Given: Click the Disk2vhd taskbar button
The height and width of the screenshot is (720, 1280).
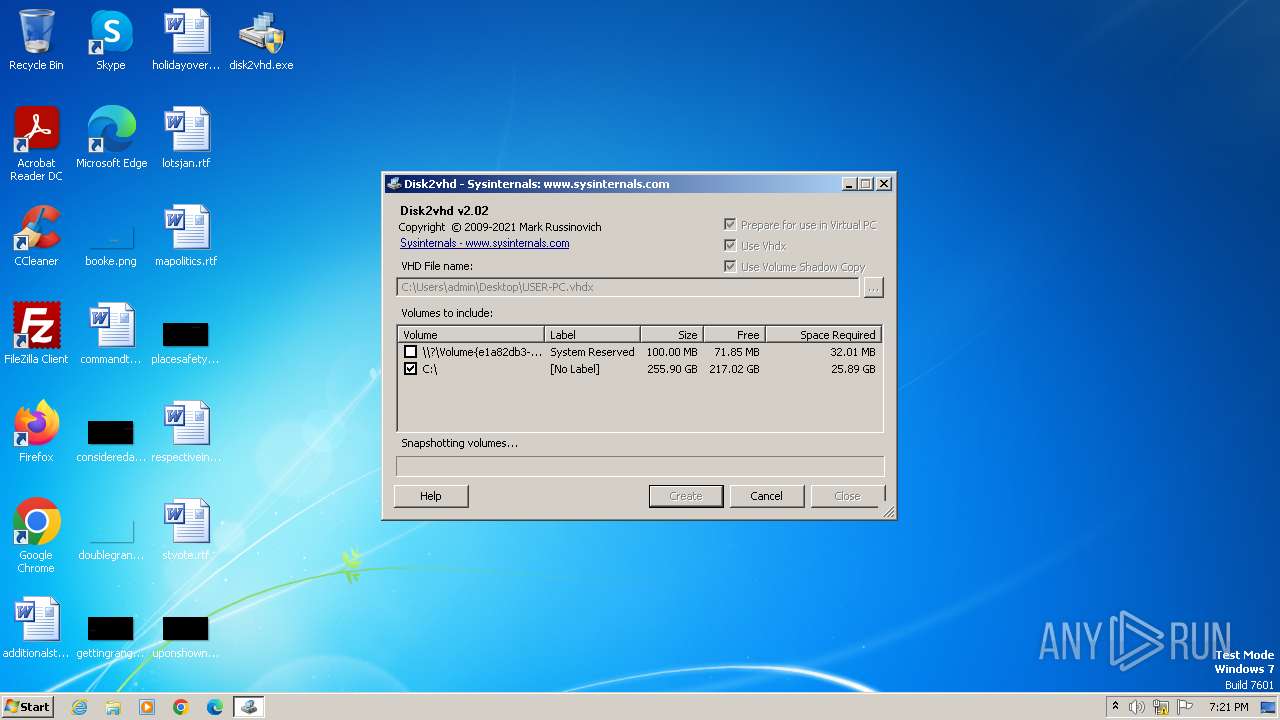Looking at the screenshot, I should (249, 707).
